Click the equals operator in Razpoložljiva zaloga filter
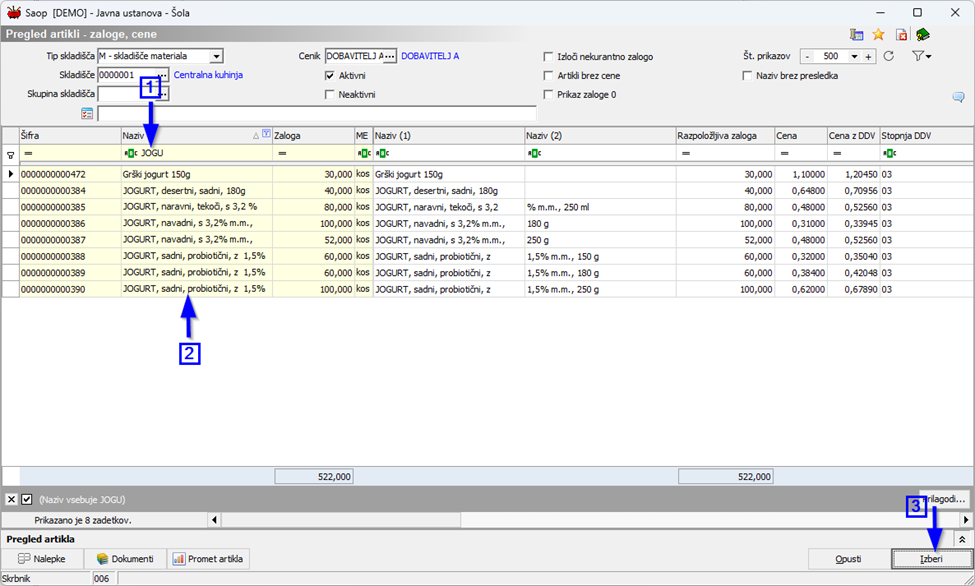The height and width of the screenshot is (586, 975). click(685, 153)
